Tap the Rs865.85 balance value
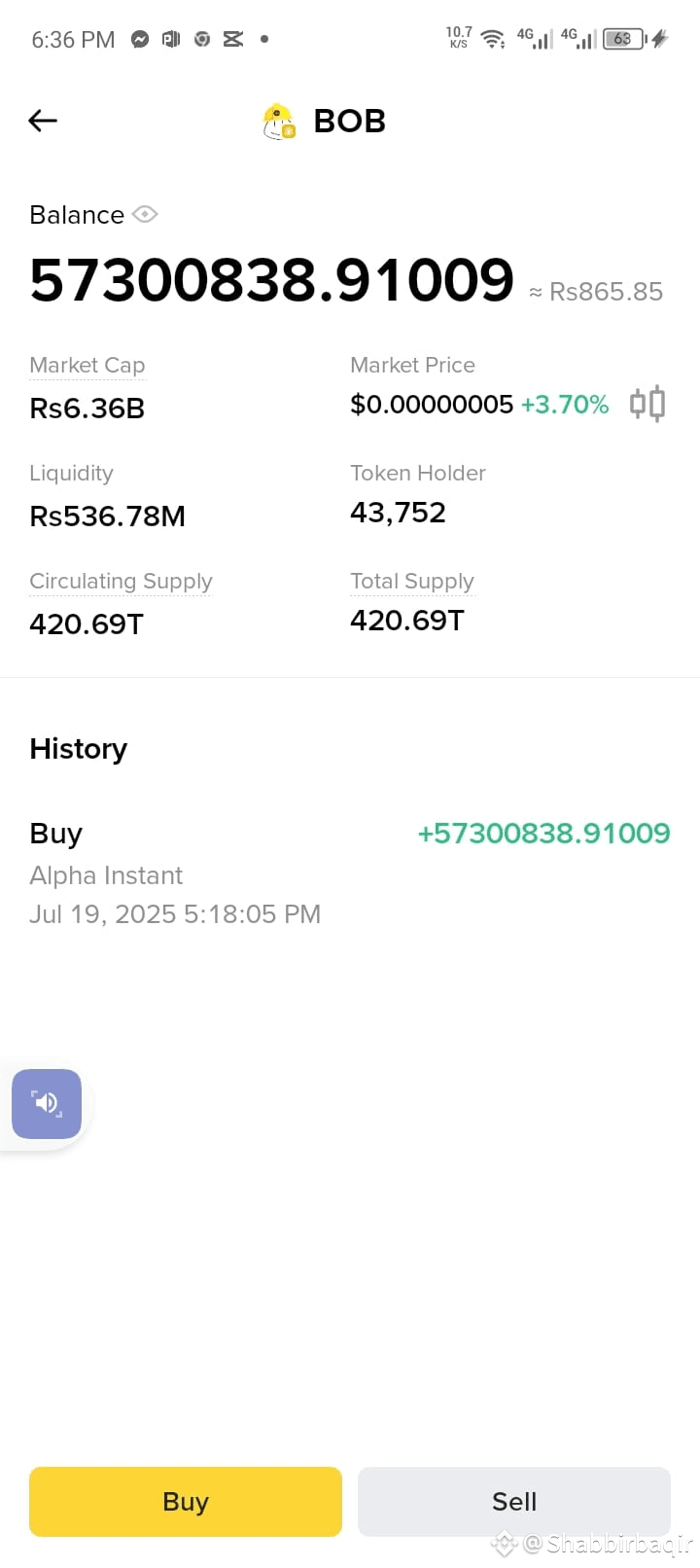Image resolution: width=700 pixels, height=1568 pixels. click(596, 292)
